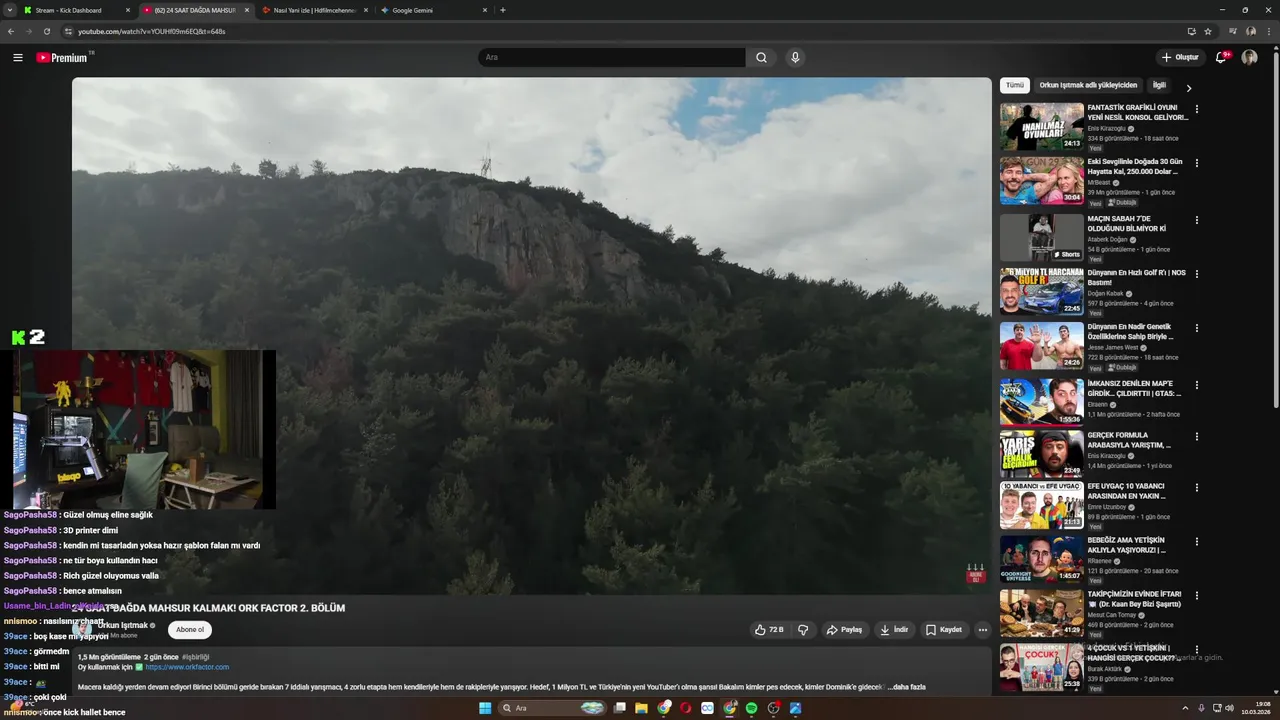Click the main video player area

click(531, 336)
